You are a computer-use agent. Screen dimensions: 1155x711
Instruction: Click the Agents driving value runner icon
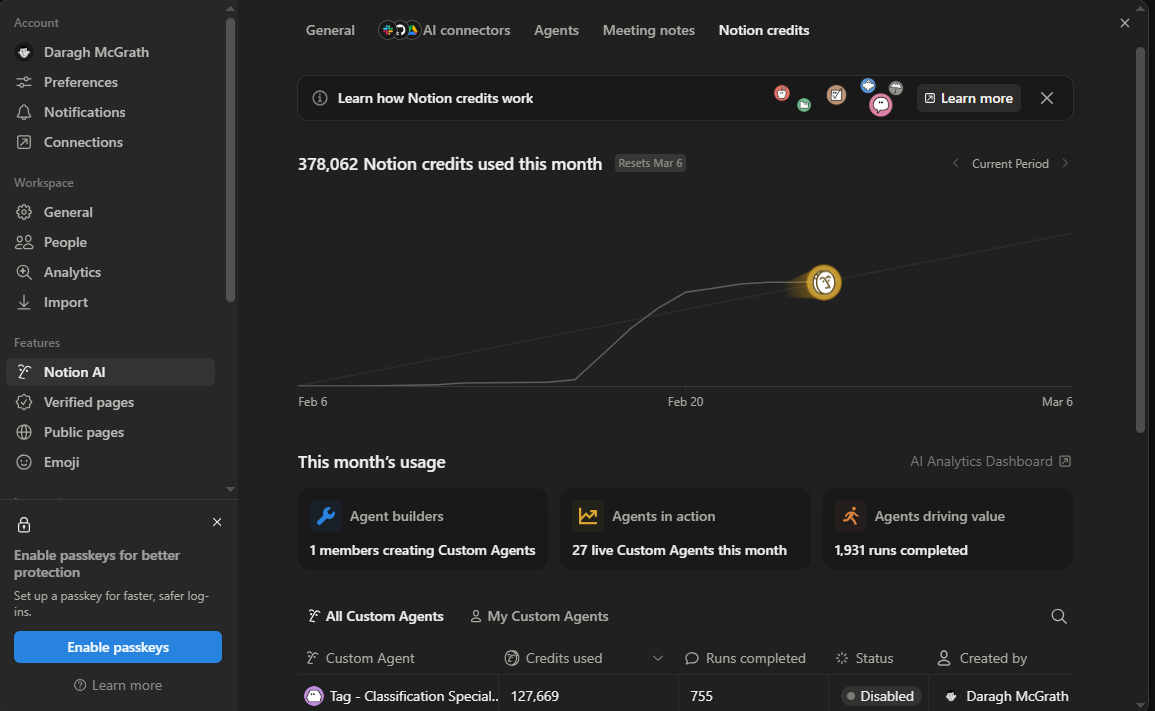click(850, 516)
